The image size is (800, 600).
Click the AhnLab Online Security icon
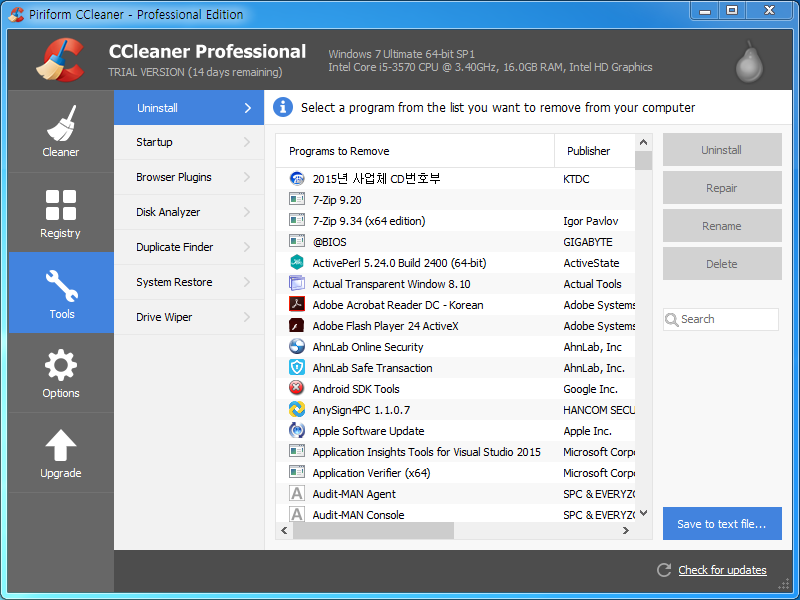pos(297,346)
